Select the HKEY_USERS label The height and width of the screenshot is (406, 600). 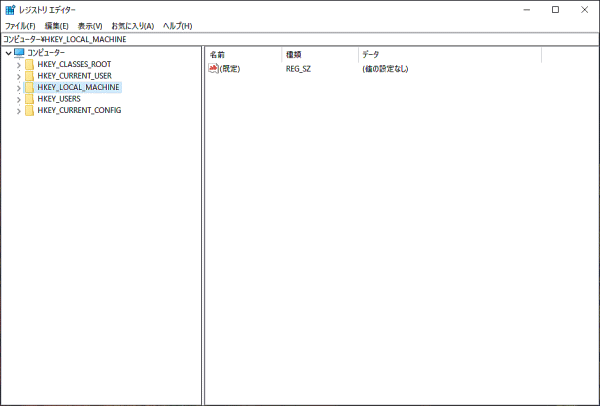(59, 99)
